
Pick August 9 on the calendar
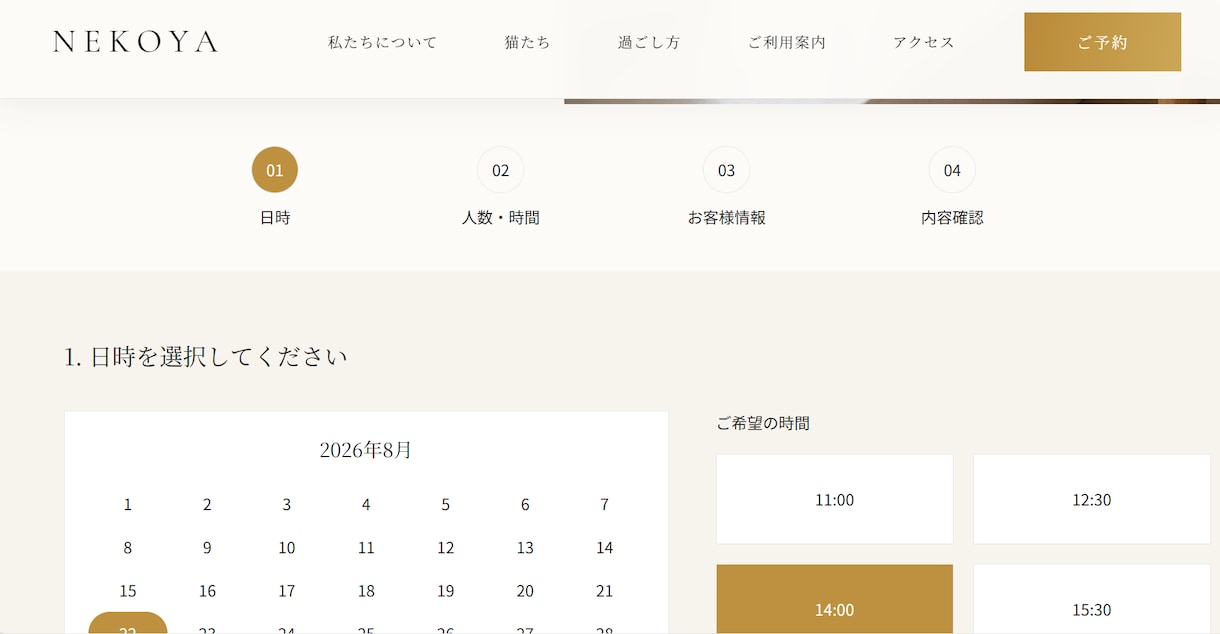coord(207,548)
